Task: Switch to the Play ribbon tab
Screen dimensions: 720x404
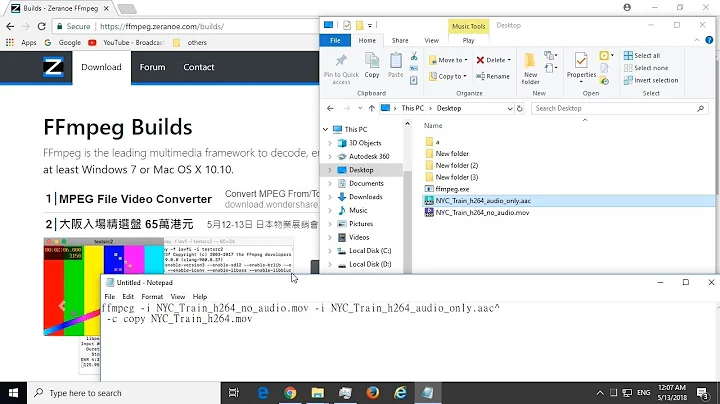Action: point(468,40)
